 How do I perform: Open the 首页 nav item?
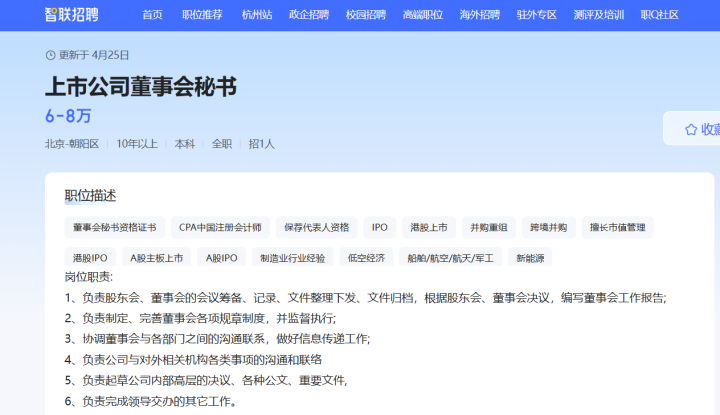pyautogui.click(x=152, y=15)
